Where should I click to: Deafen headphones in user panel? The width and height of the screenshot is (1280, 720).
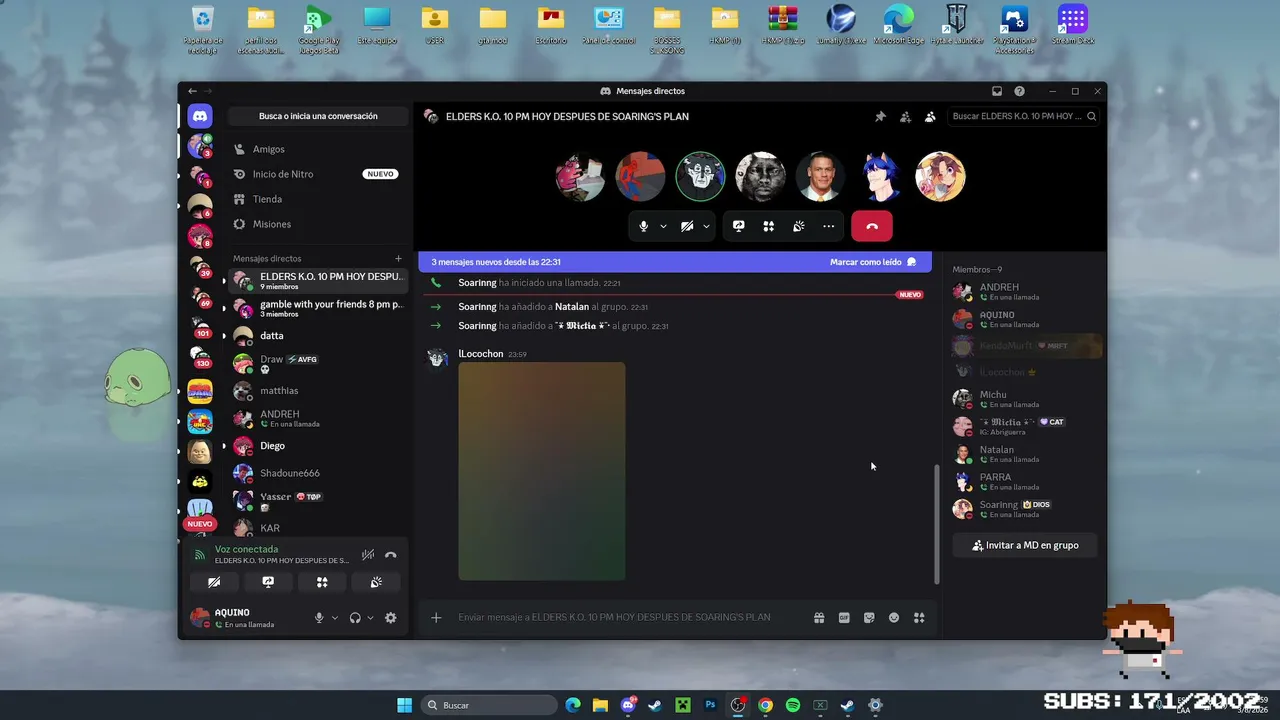[355, 618]
